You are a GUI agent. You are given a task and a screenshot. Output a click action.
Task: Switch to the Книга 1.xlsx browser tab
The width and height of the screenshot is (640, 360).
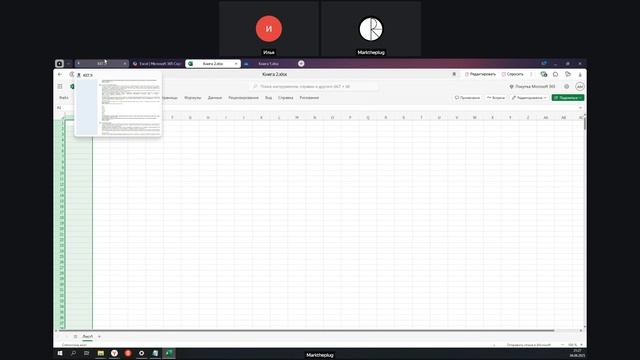click(x=268, y=64)
